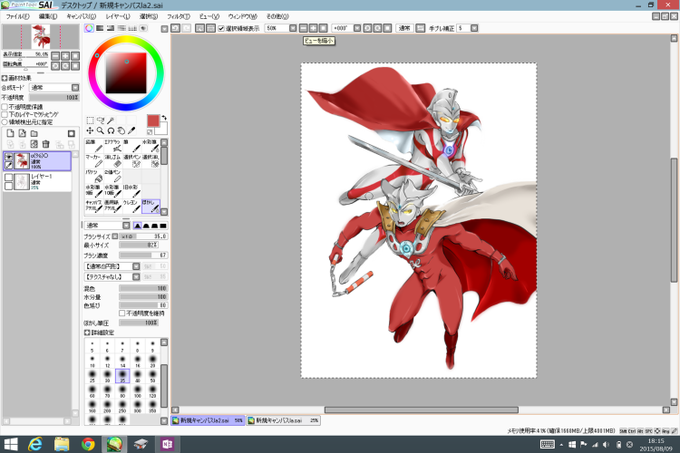
Task: Open the brush mode dropdown
Action: click(126, 225)
